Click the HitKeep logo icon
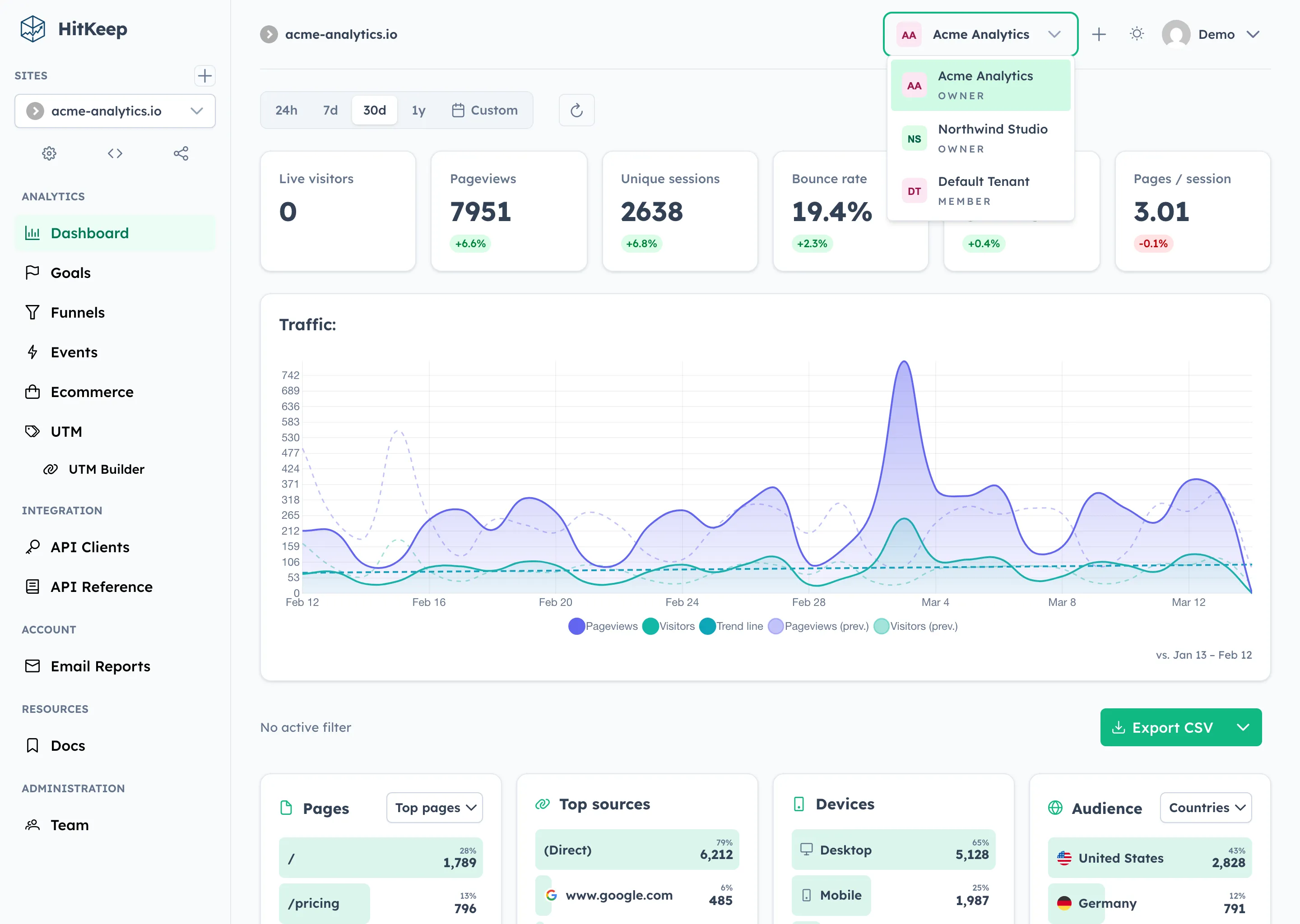 (33, 29)
